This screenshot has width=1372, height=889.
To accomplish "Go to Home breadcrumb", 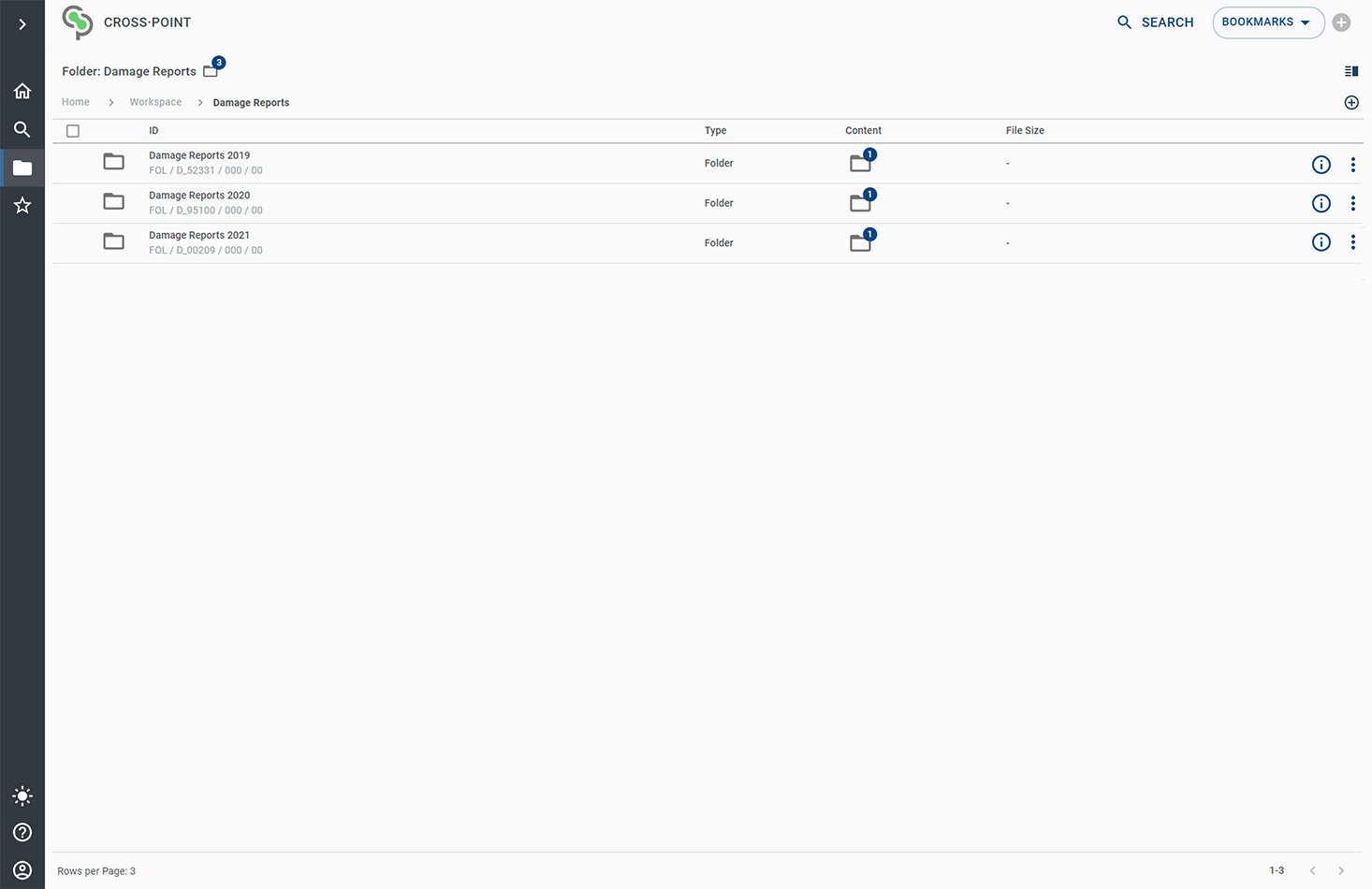I will point(76,102).
